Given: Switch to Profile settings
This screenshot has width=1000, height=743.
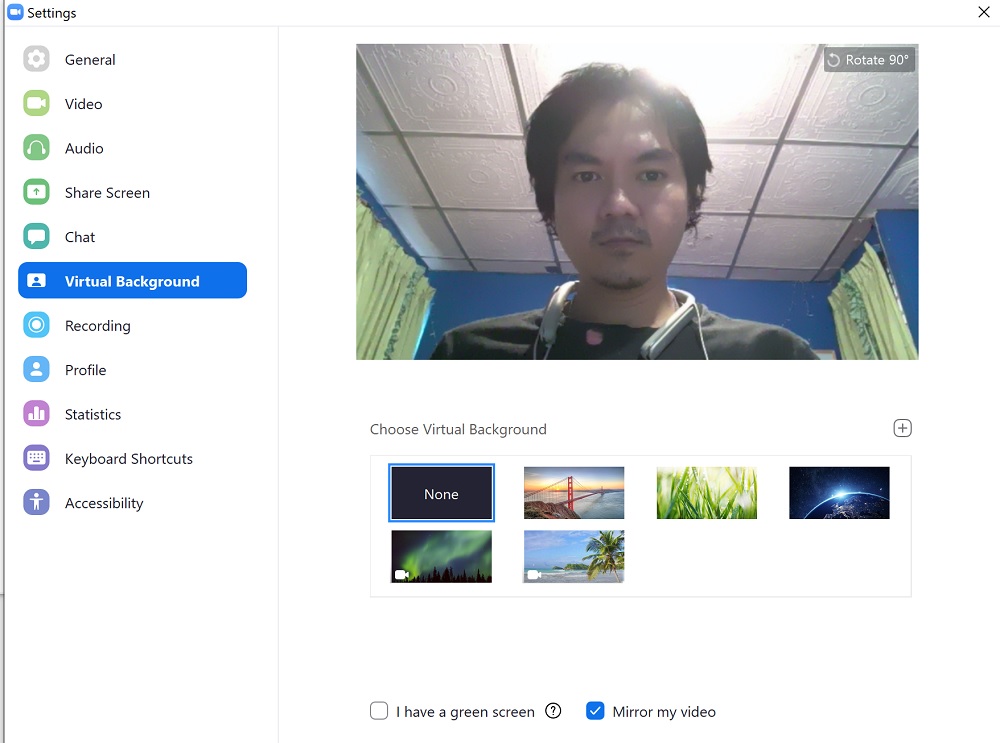Looking at the screenshot, I should tap(132, 369).
